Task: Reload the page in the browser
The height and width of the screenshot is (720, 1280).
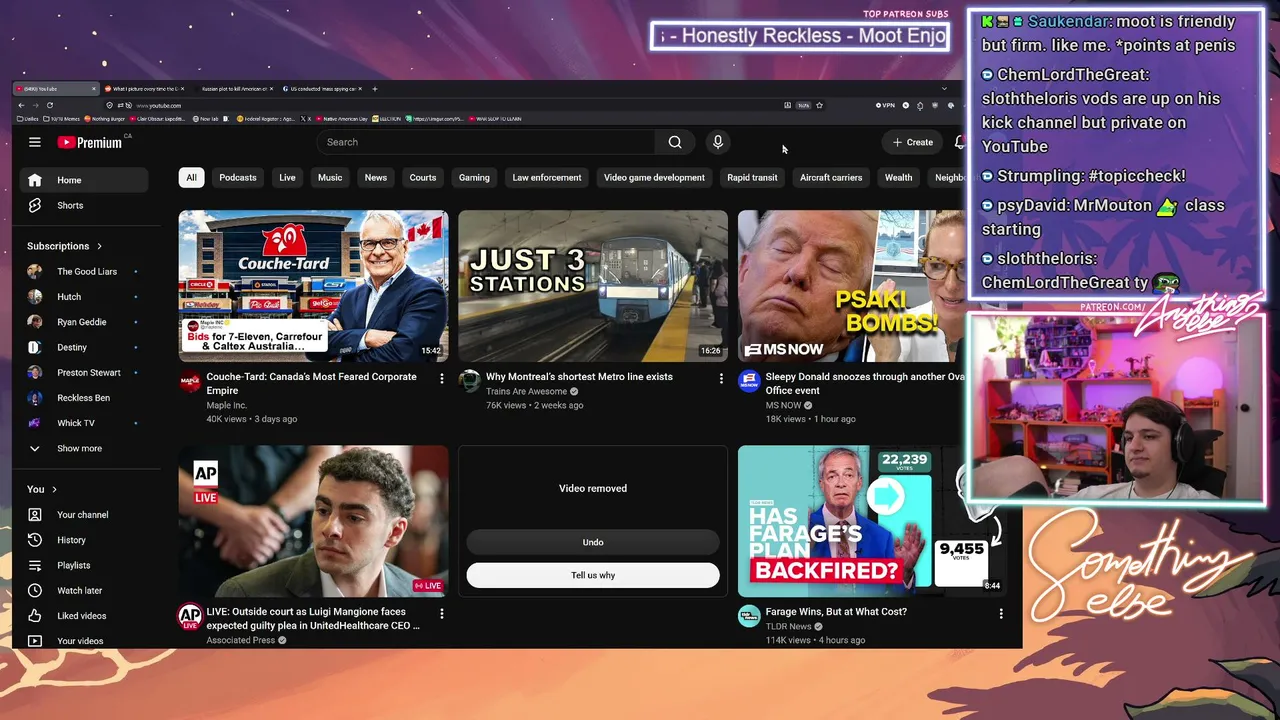Action: point(50,105)
